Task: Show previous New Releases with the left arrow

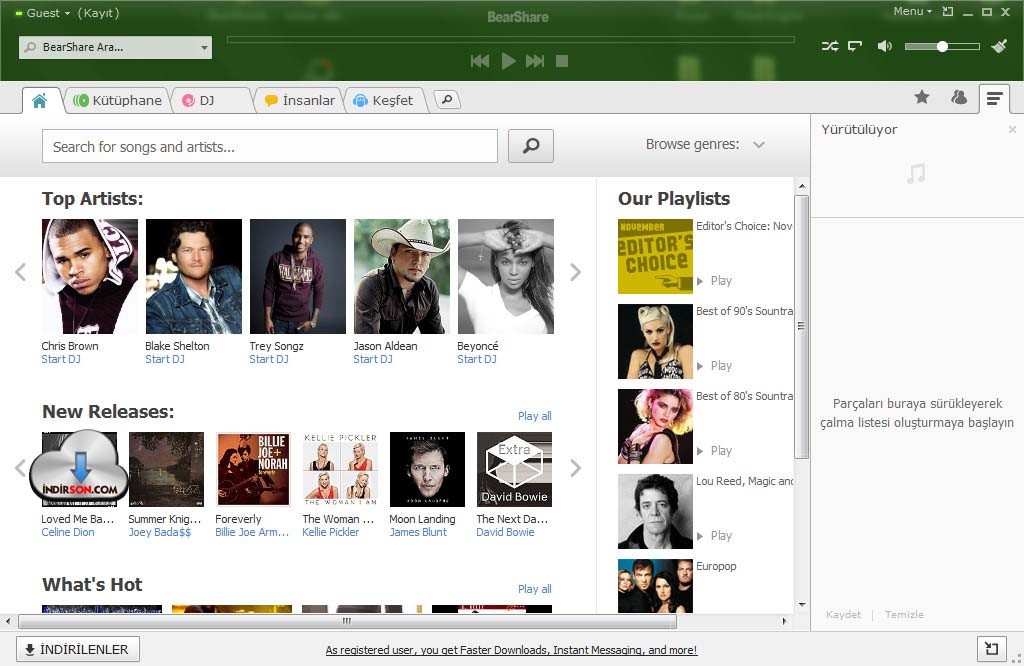Action: 20,468
